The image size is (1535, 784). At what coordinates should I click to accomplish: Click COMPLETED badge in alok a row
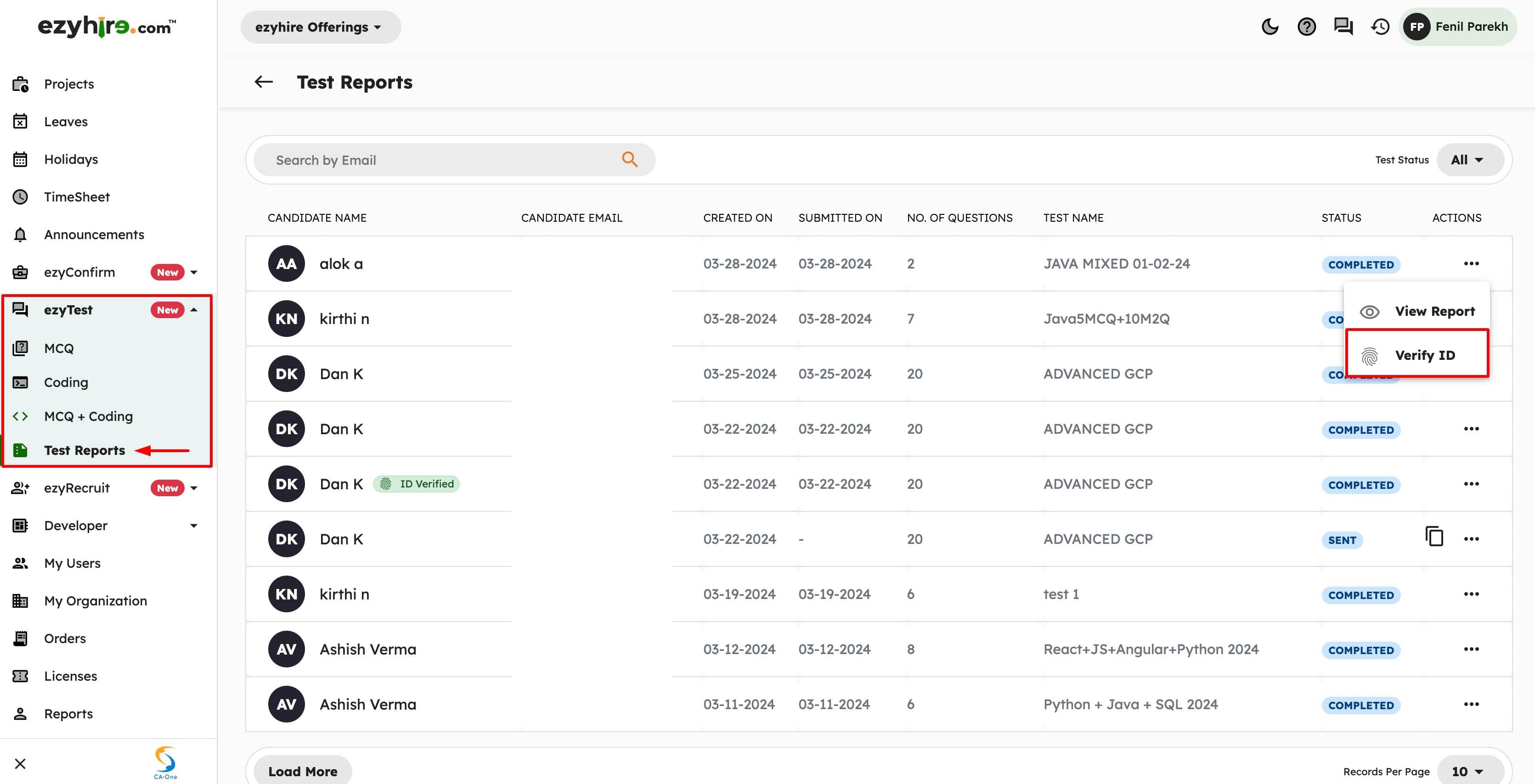coord(1361,264)
